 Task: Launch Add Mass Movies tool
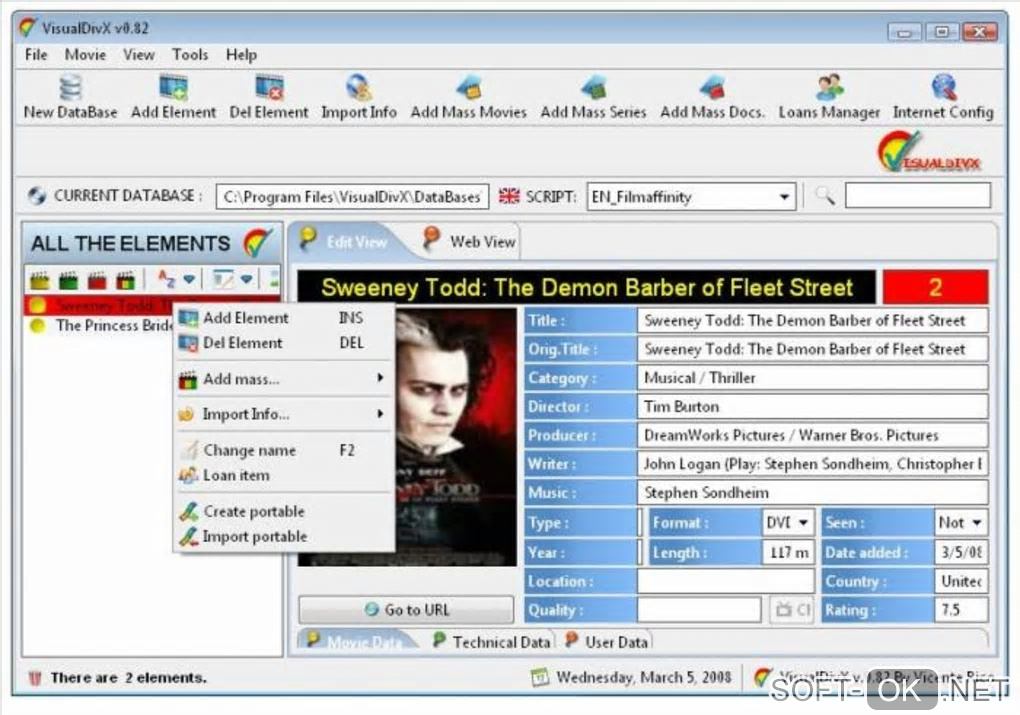coord(468,97)
